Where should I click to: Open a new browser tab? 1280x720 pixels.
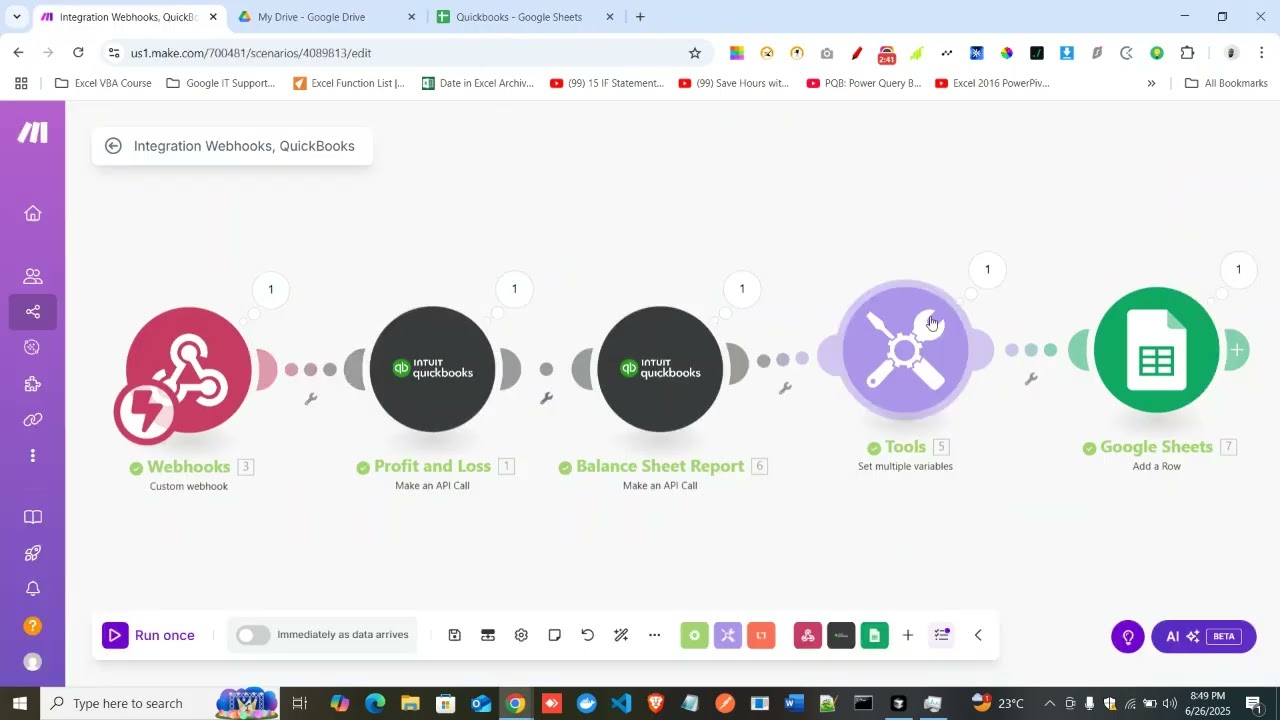[x=640, y=17]
